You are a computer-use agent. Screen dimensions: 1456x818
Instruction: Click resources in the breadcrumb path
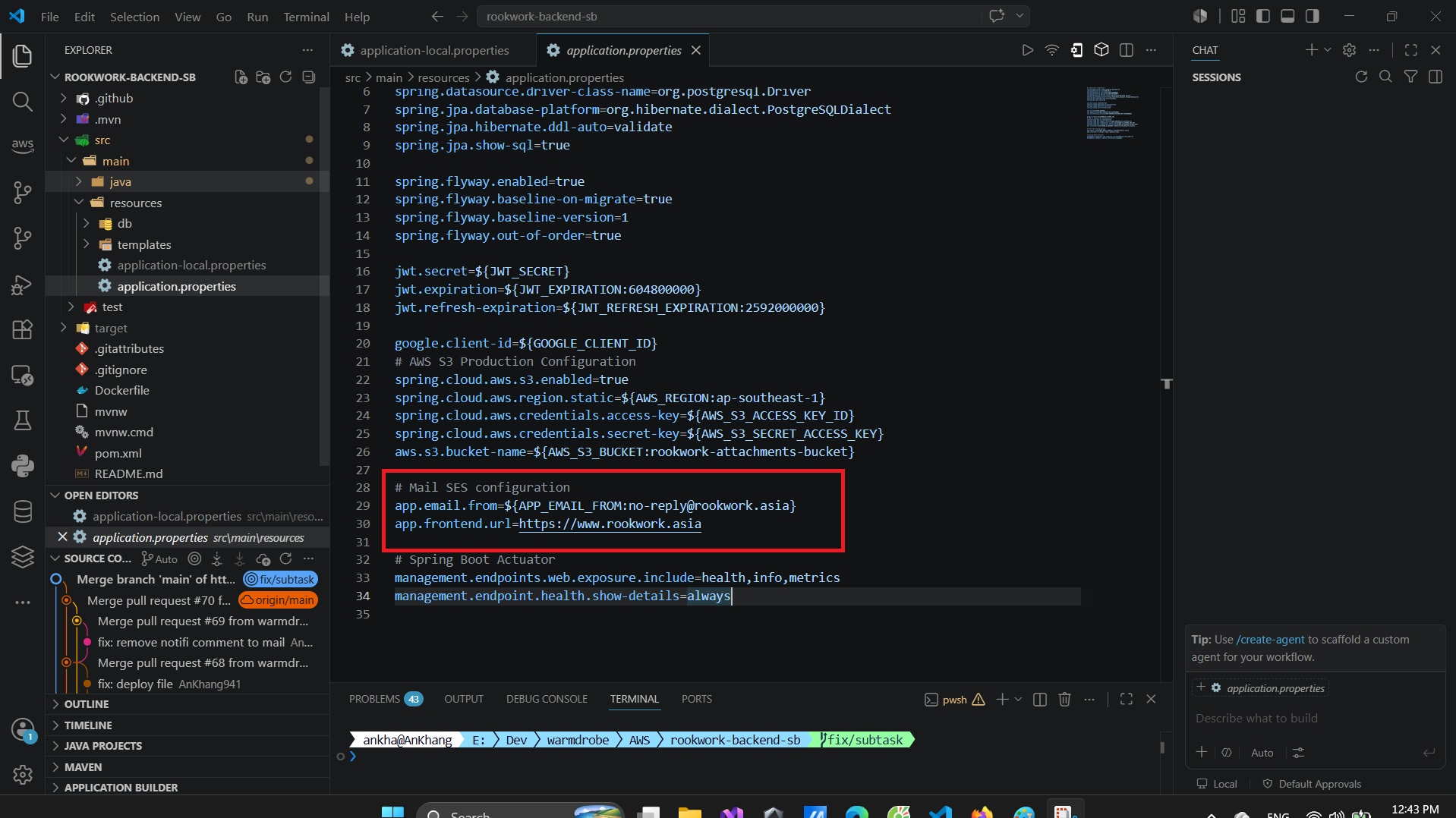pyautogui.click(x=443, y=77)
